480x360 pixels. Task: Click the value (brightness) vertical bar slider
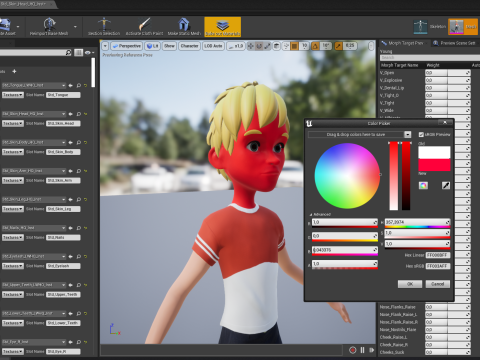click(406, 176)
